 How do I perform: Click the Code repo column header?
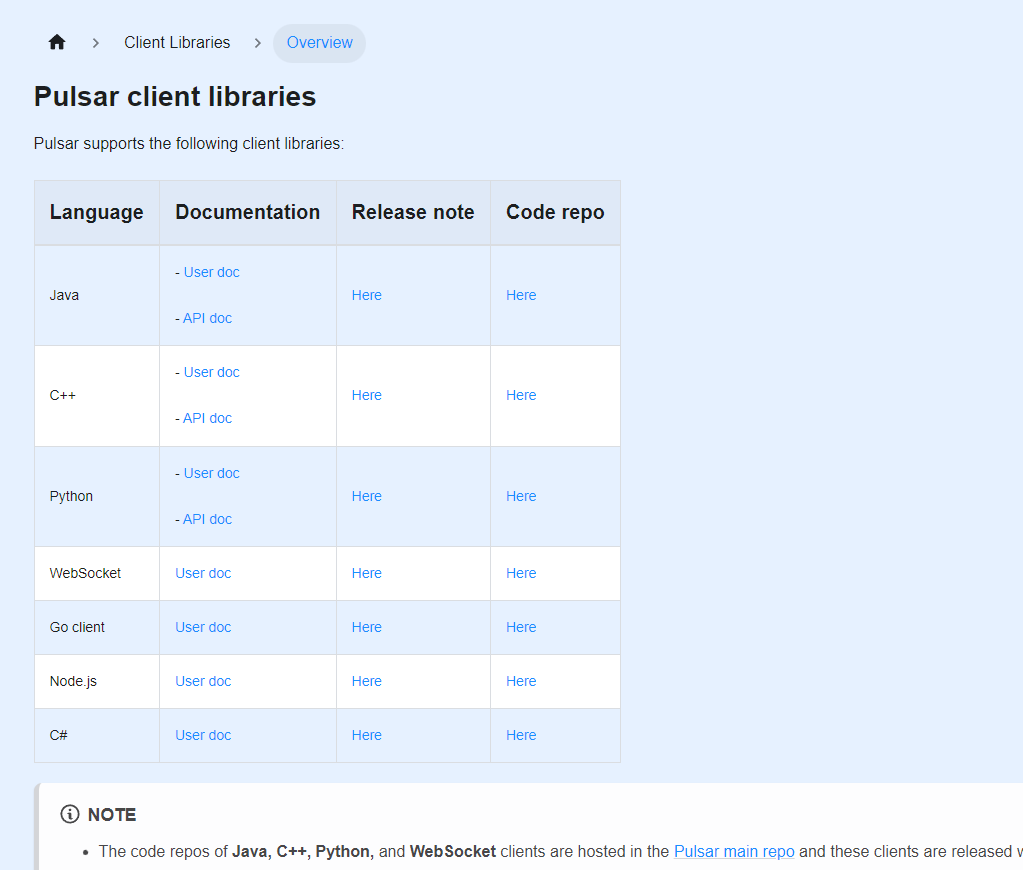tap(555, 212)
